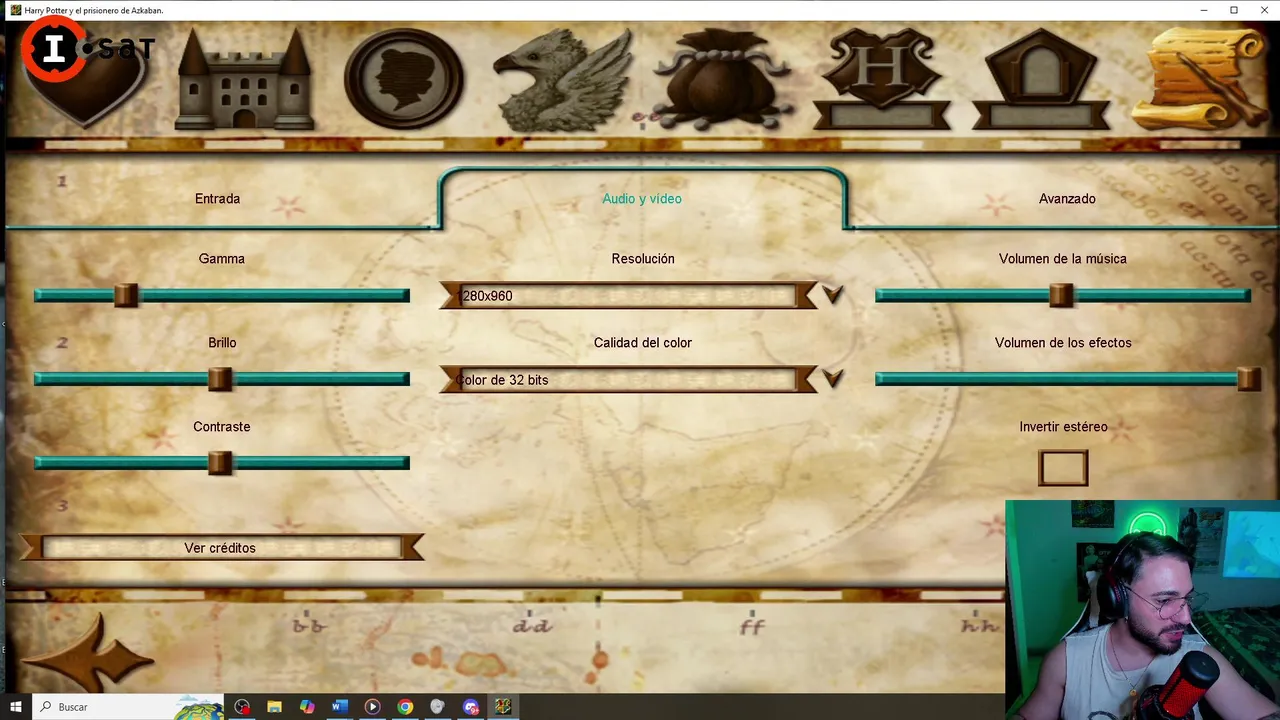
Task: Click the Gamma label
Action: point(221,259)
